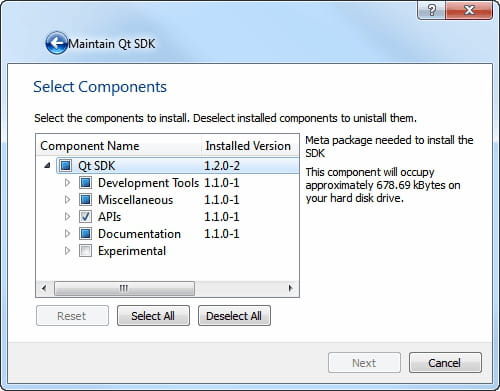500x391 pixels.
Task: Select the Development Tools row label
Action: (148, 183)
